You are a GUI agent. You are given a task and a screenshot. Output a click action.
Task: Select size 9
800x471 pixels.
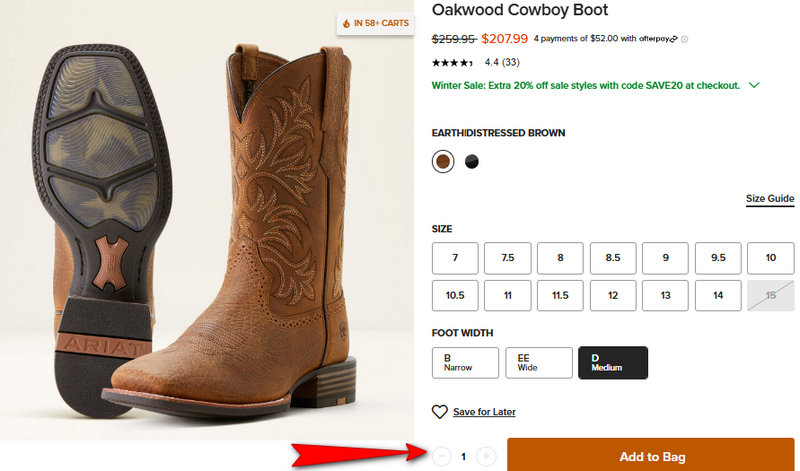(x=665, y=258)
